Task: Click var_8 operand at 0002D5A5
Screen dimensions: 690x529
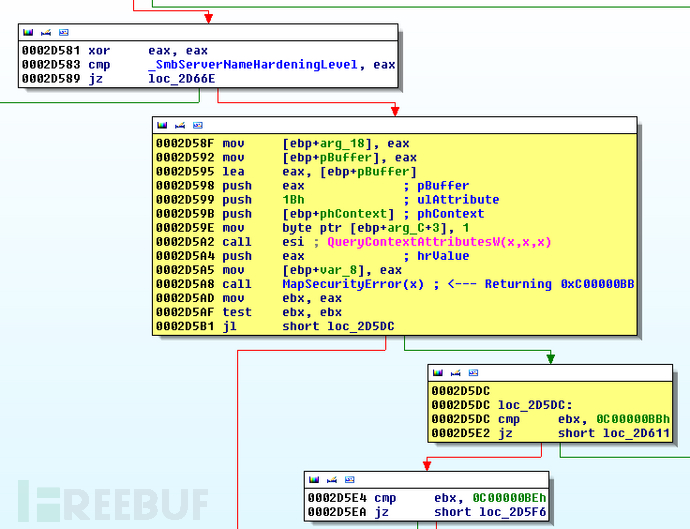Action: point(338,270)
